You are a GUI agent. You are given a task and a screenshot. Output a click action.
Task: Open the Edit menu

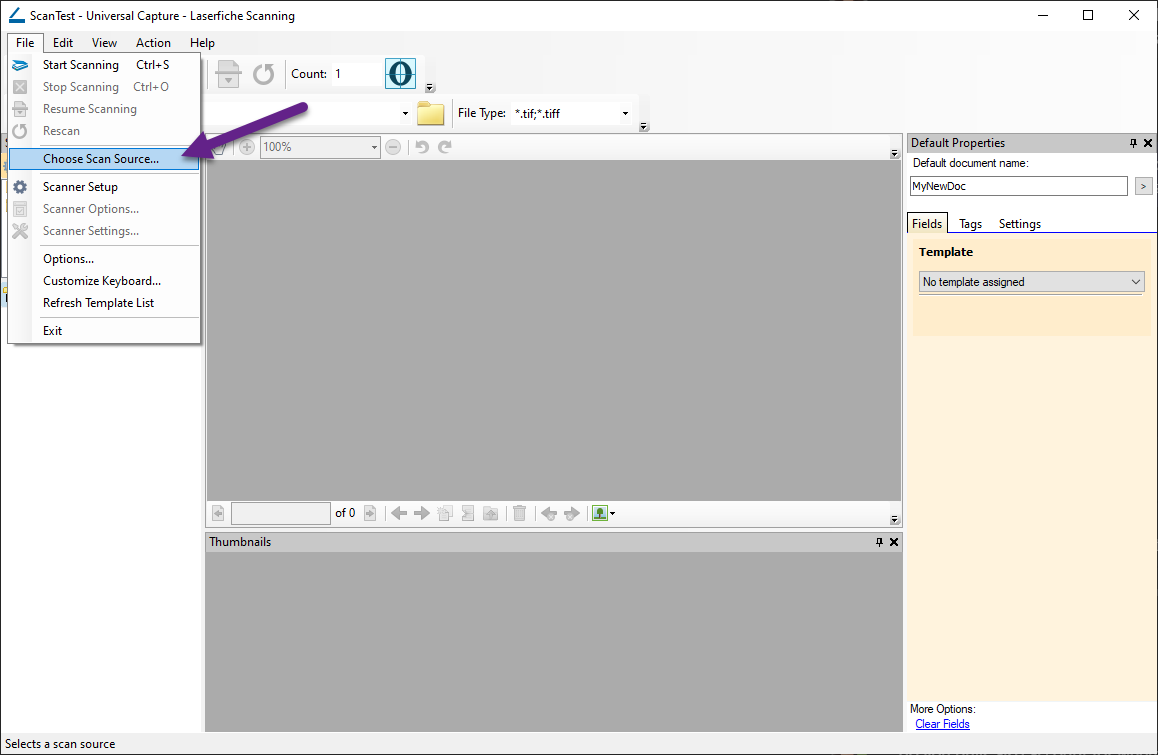tap(63, 43)
